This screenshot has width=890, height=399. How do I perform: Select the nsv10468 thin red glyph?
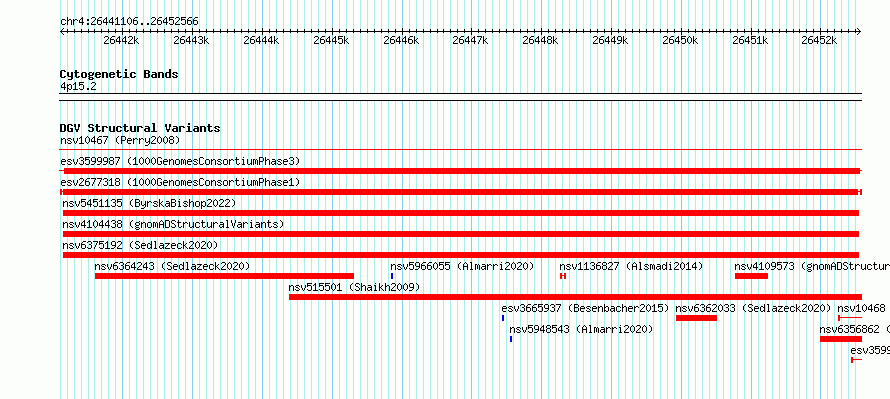coord(850,318)
